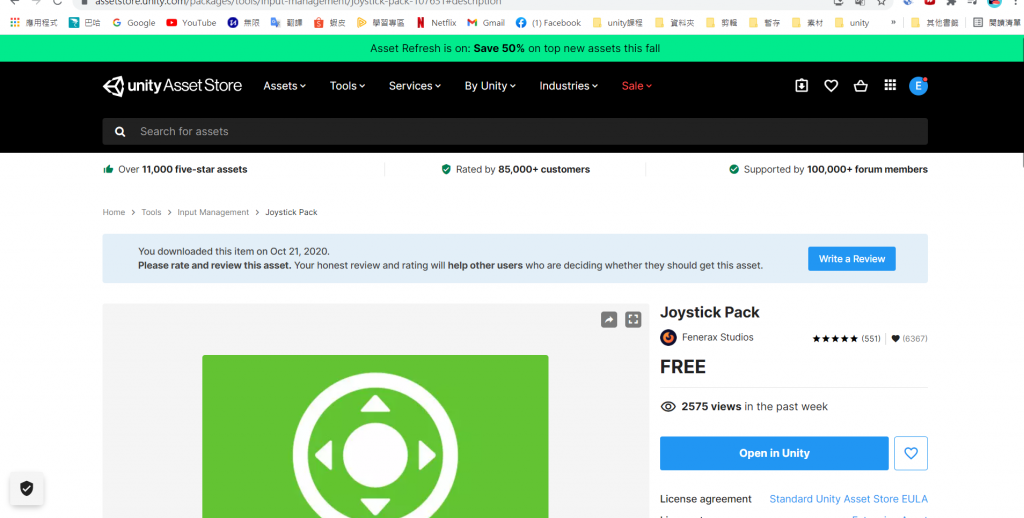Image resolution: width=1024 pixels, height=518 pixels.
Task: Go to Home breadcrumb
Action: point(114,212)
